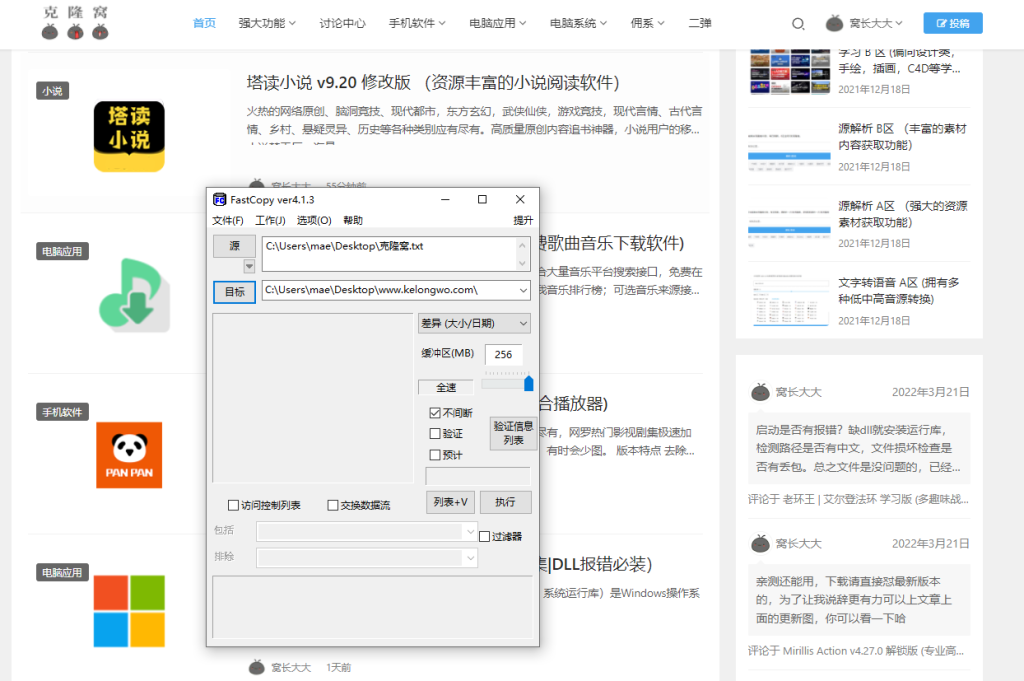Expand the 电脑应用 nav menu
This screenshot has width=1024, height=681.
(497, 24)
